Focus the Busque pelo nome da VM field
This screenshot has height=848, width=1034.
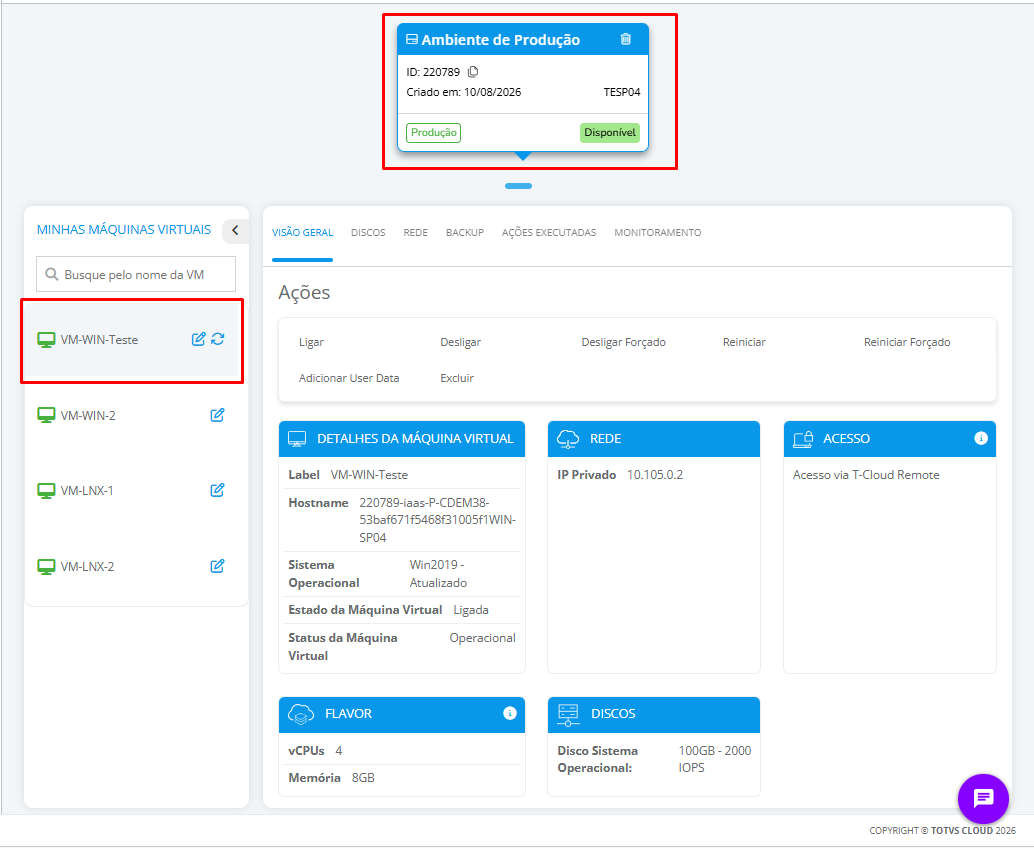(x=136, y=274)
